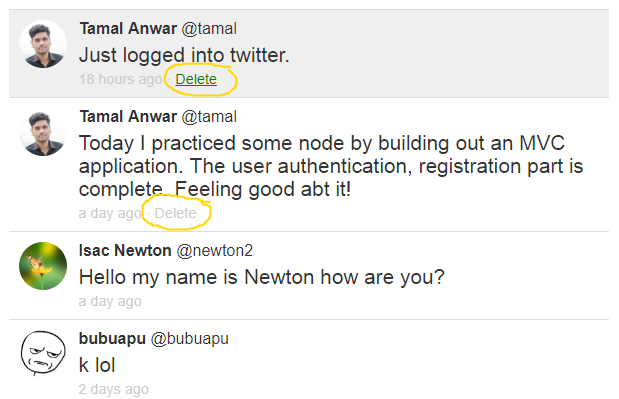Open Tamal Anwar's avatar on second tweet
This screenshot has width=619, height=399.
pos(43,132)
